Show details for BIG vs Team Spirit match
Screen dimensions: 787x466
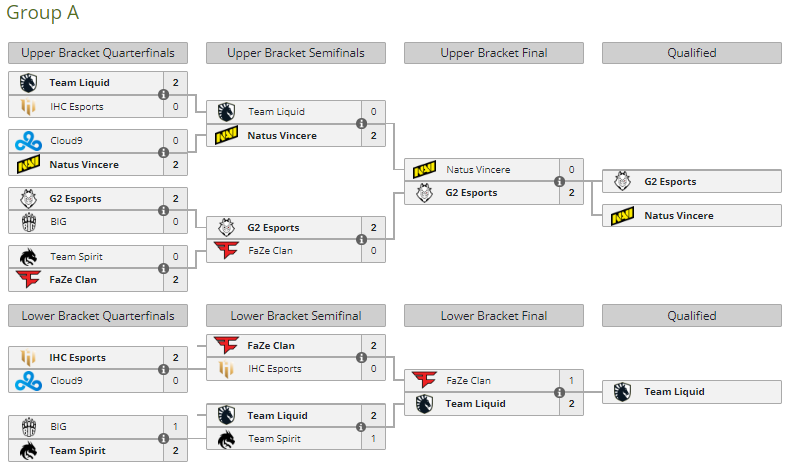[163, 439]
